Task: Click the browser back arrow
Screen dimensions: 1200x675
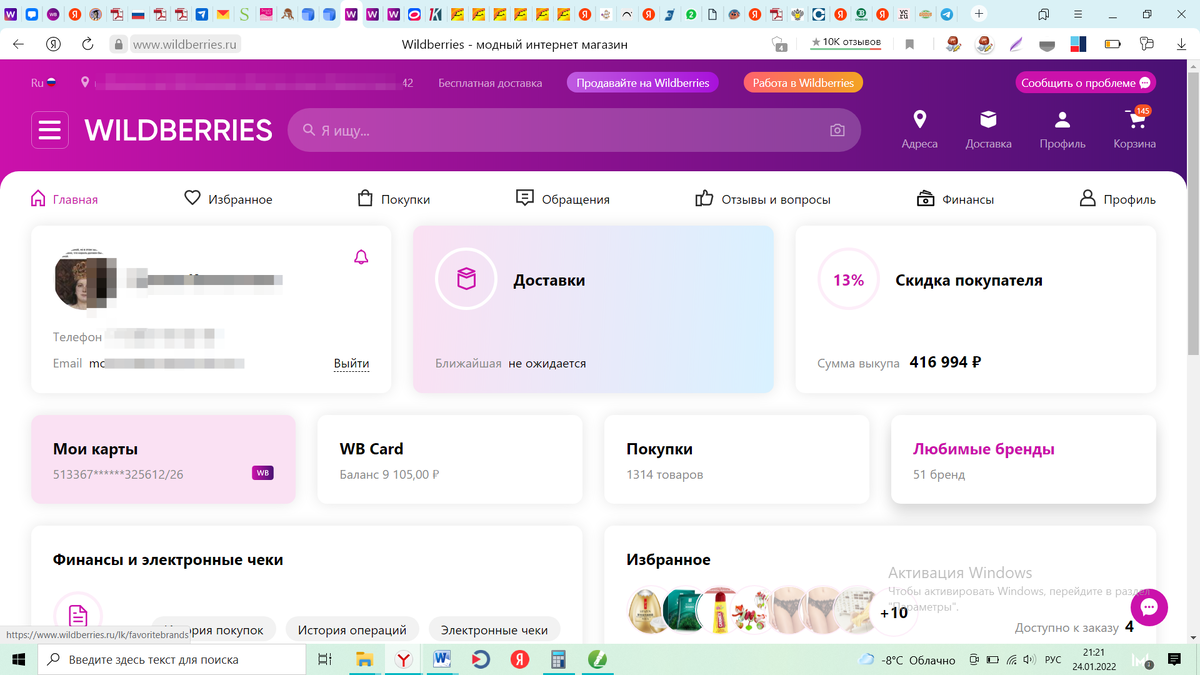Action: tap(18, 44)
